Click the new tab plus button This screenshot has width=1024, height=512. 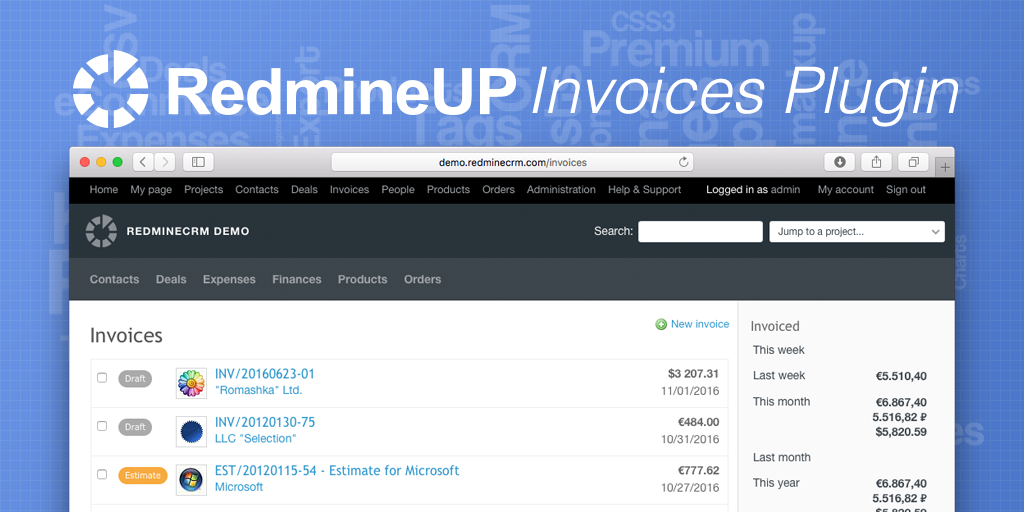point(945,167)
